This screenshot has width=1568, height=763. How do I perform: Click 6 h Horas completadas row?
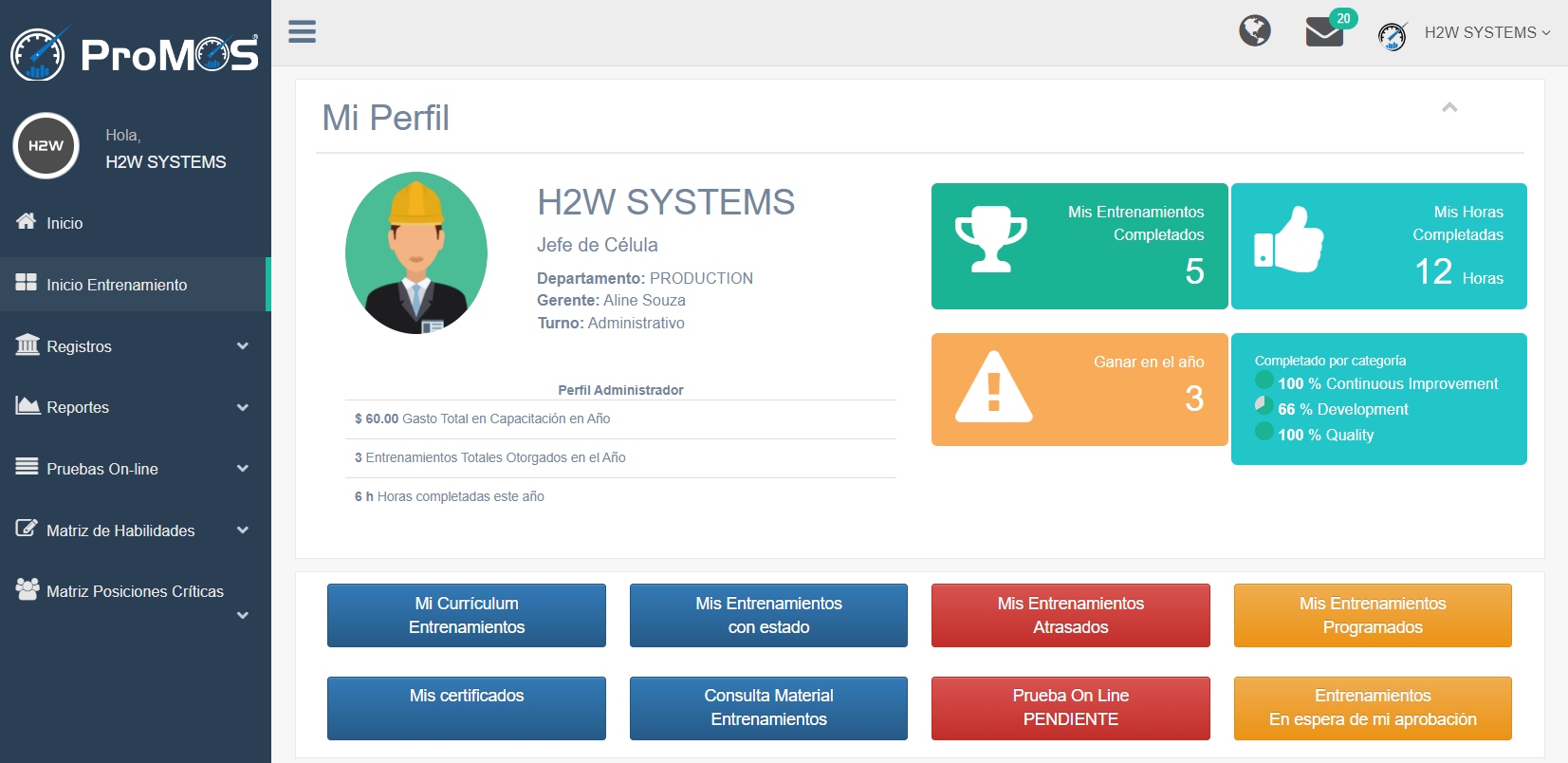pyautogui.click(x=620, y=497)
